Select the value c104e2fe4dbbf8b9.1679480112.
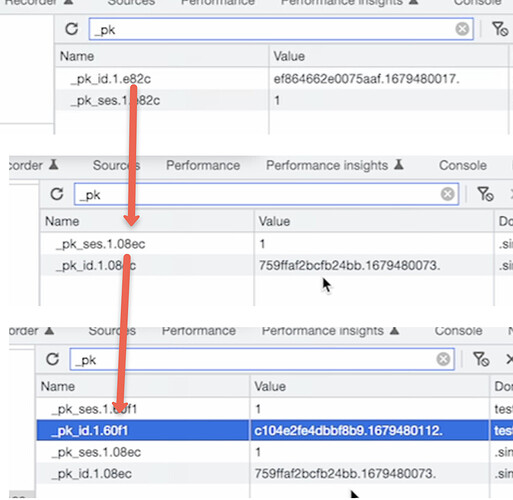 click(348, 431)
